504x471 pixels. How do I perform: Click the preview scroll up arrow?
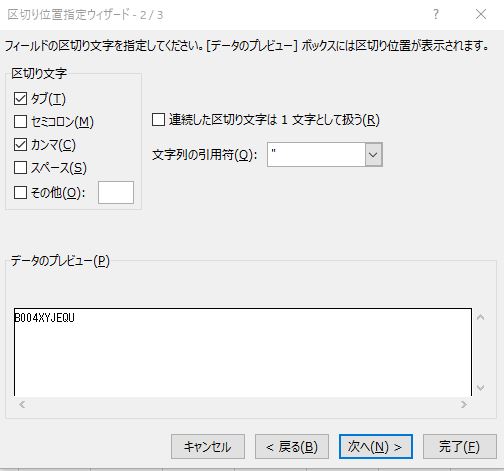480,317
